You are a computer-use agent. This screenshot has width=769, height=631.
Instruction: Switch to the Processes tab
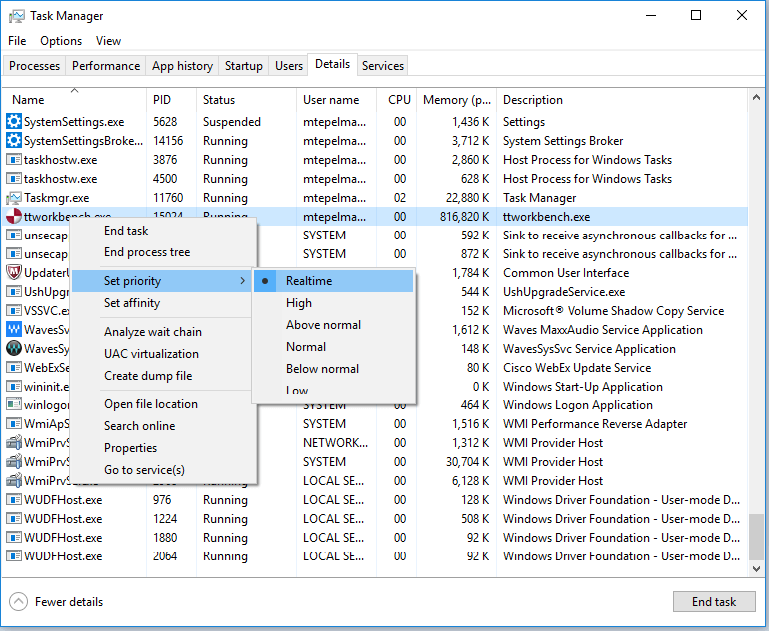pos(34,66)
